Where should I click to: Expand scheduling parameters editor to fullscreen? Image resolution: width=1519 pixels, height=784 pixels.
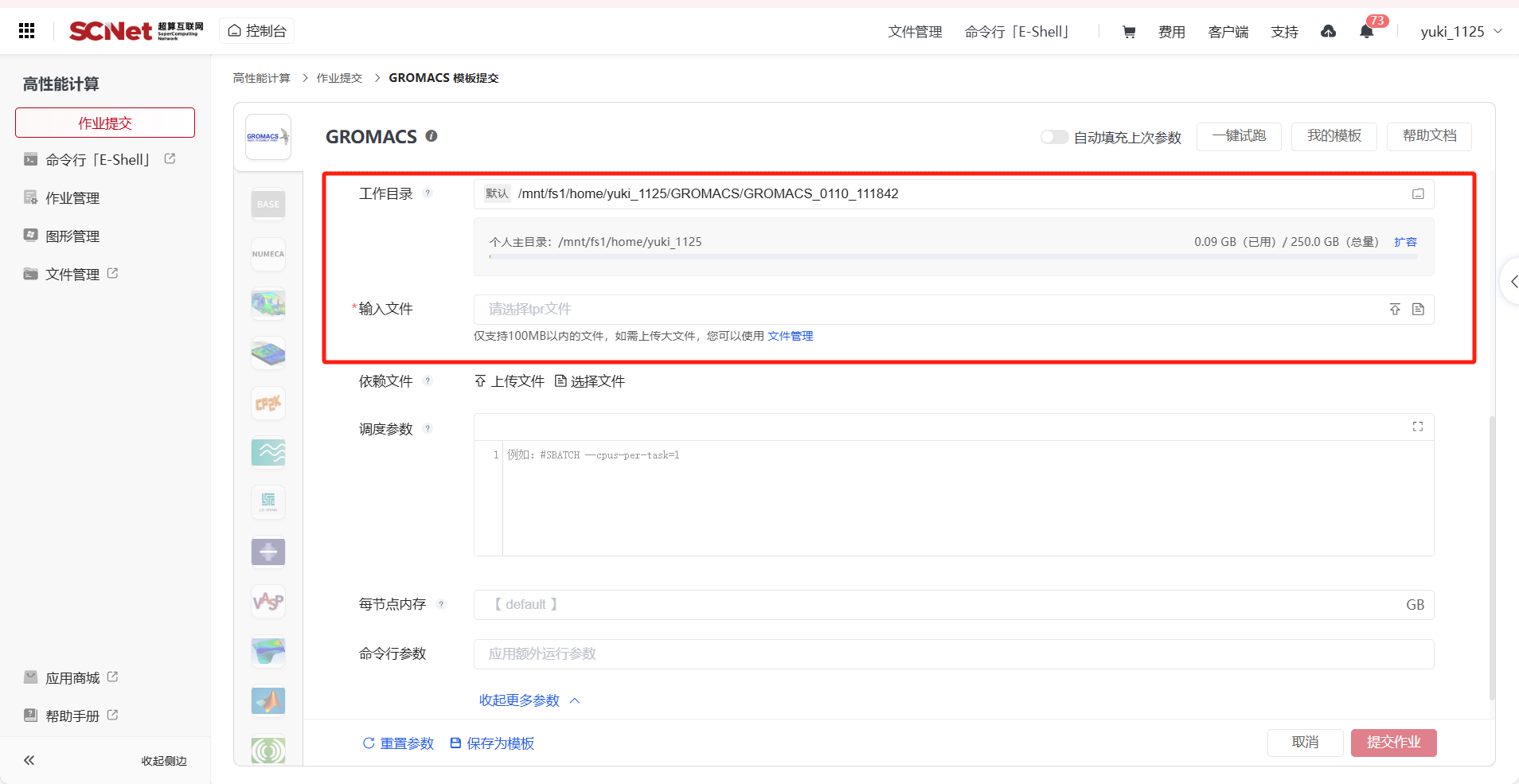click(x=1418, y=427)
